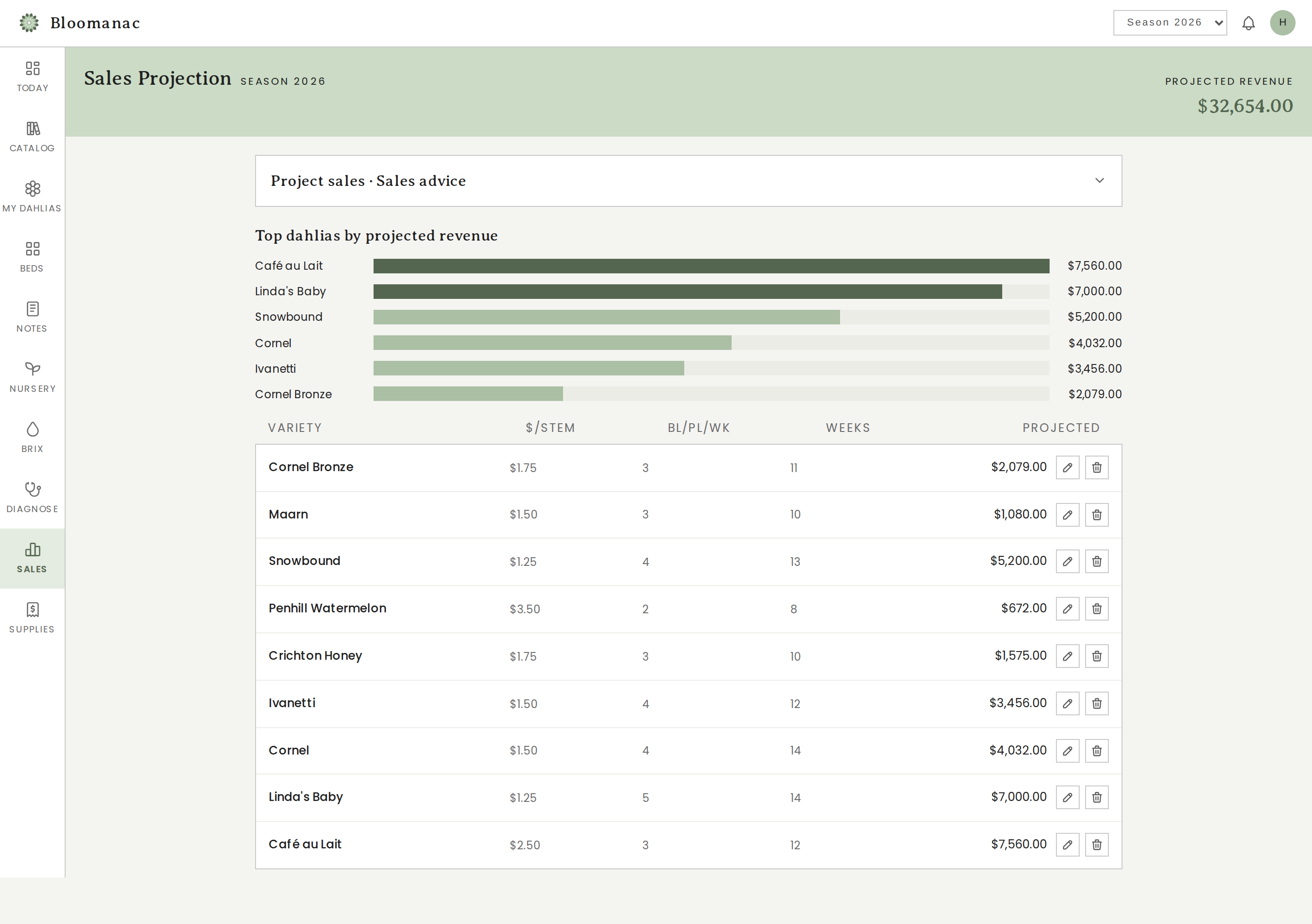Open the Supplies receipt section
Screen dimensions: 1312x924
tap(32, 618)
